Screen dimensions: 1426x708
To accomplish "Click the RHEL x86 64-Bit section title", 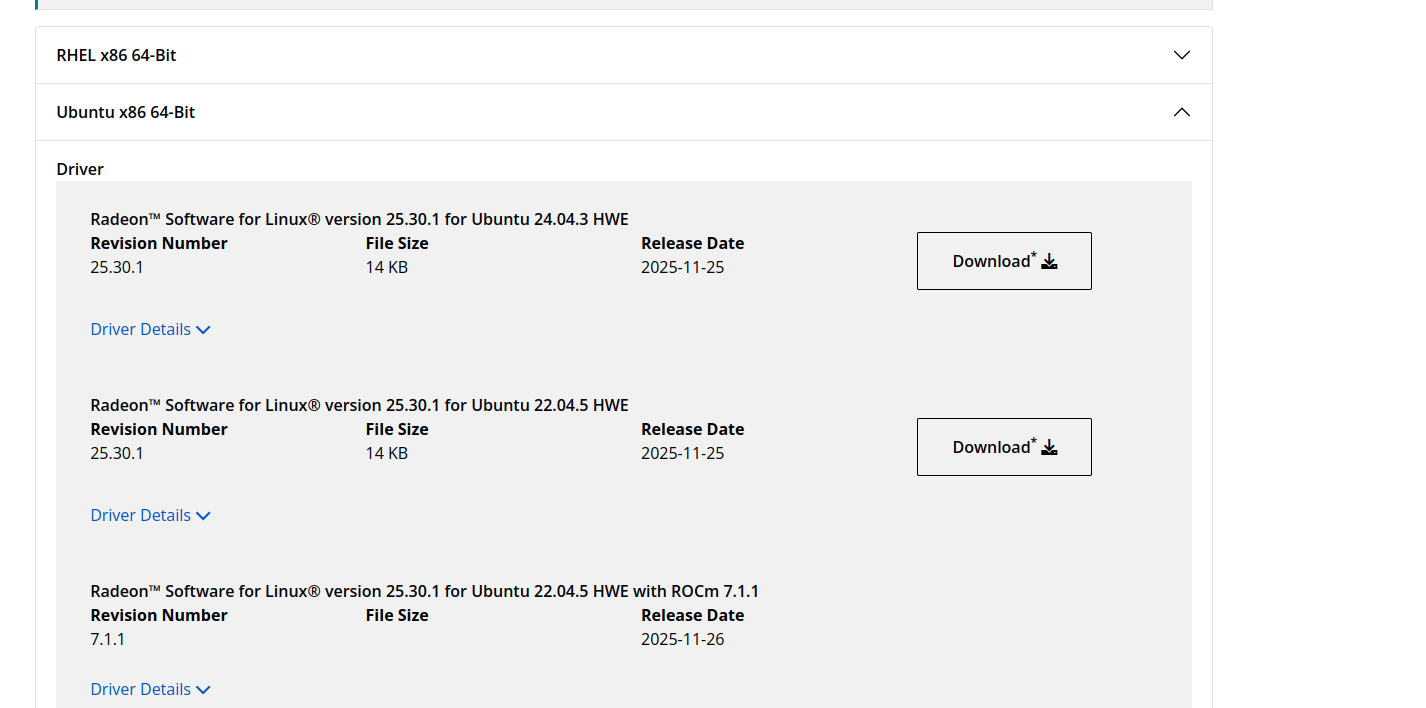I will pyautogui.click(x=116, y=55).
